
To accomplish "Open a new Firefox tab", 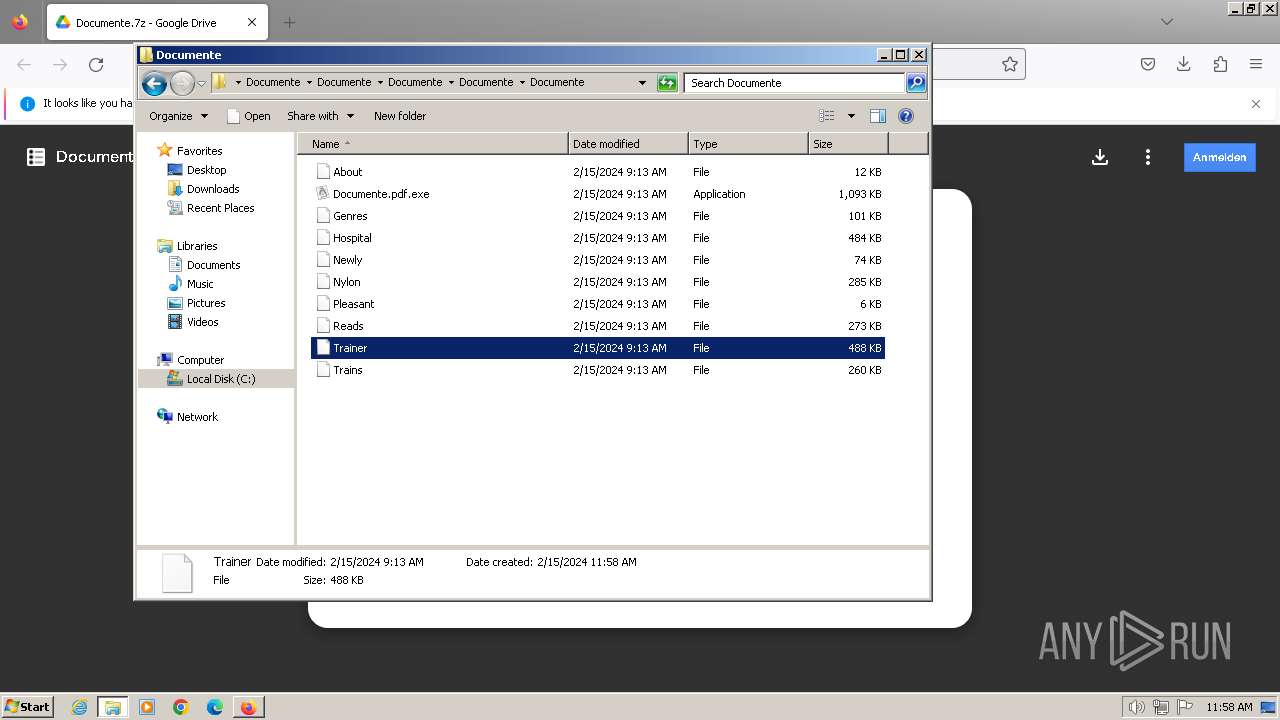I will 289,22.
